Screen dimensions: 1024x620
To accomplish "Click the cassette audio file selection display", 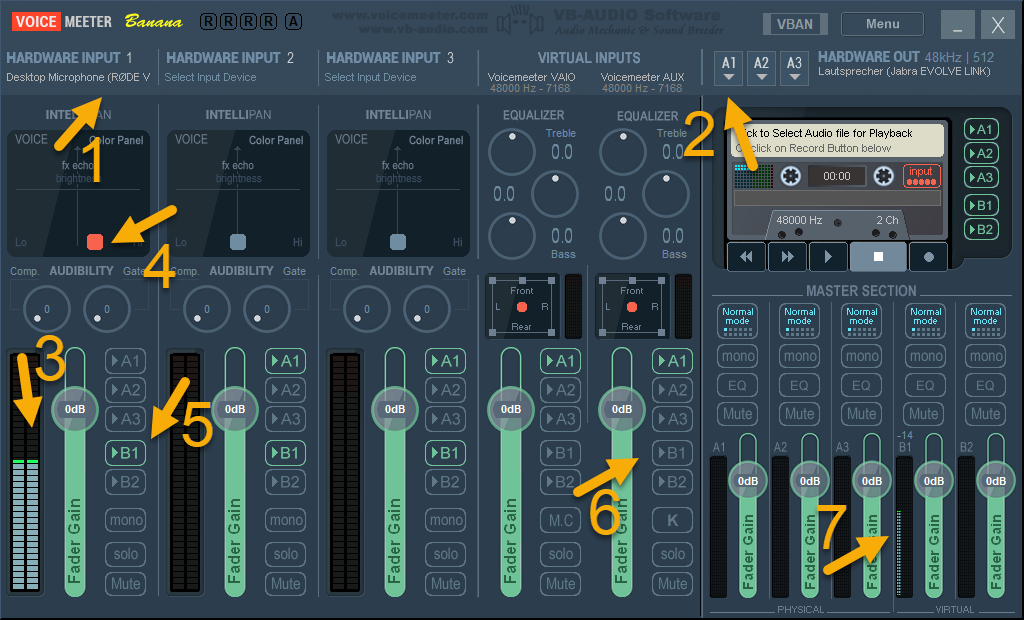I will click(837, 140).
